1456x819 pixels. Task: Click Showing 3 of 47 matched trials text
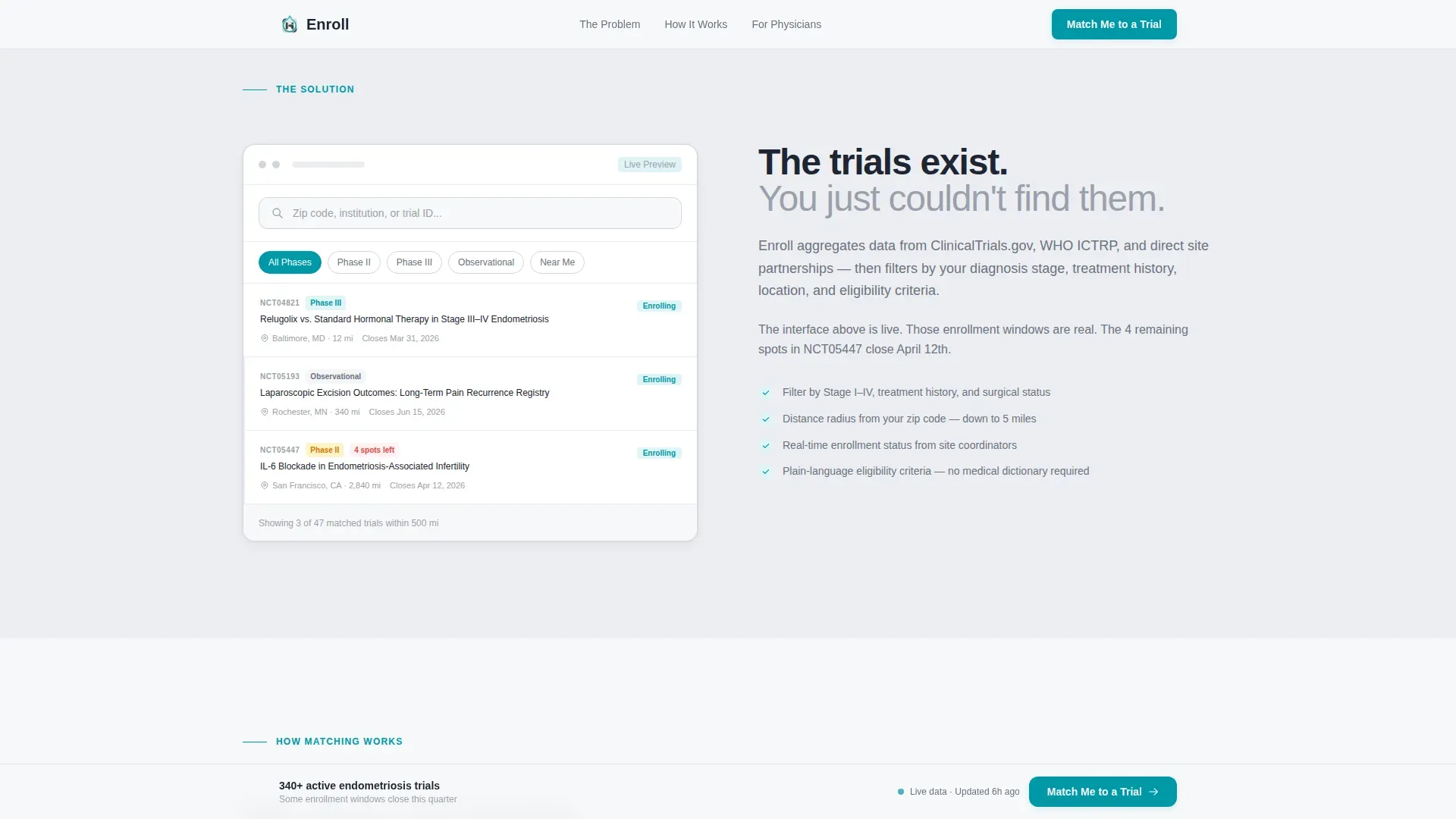[349, 523]
